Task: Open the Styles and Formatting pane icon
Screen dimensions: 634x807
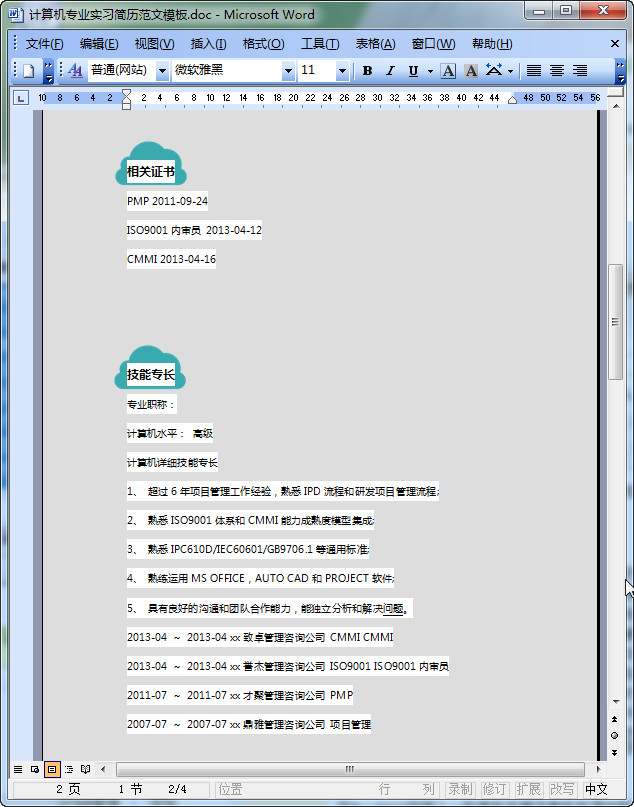Action: (x=75, y=71)
